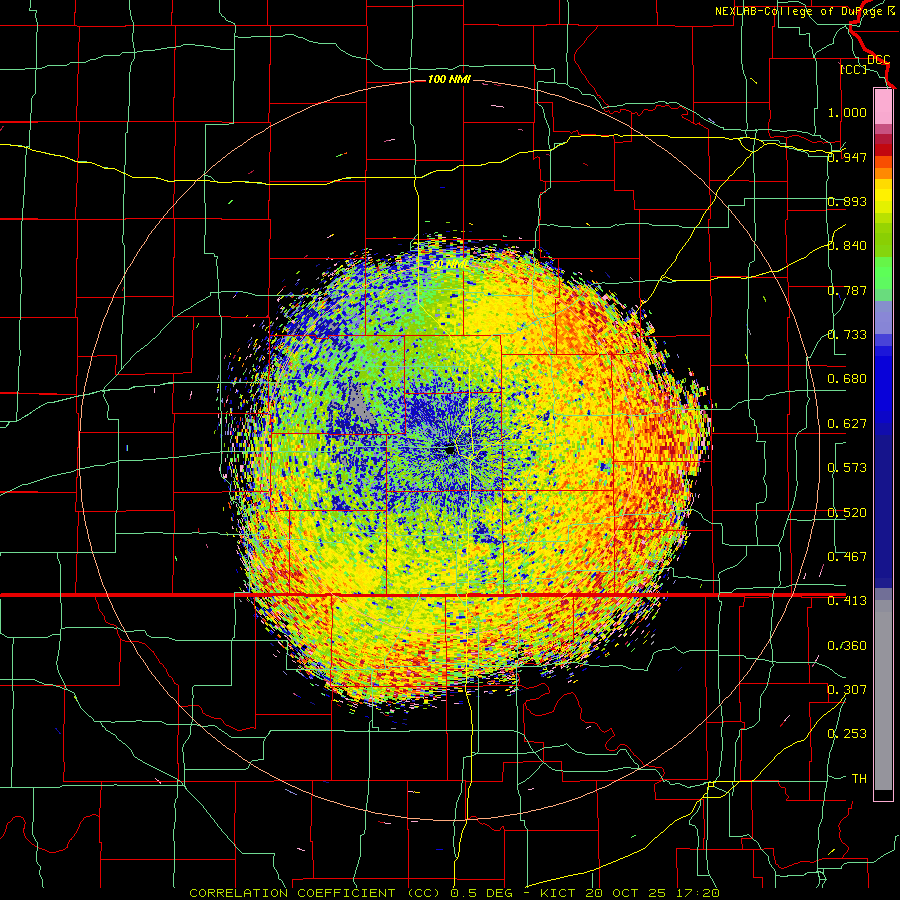Click the 17:20 timestamp in the caption
Image resolution: width=900 pixels, height=900 pixels.
[x=697, y=893]
